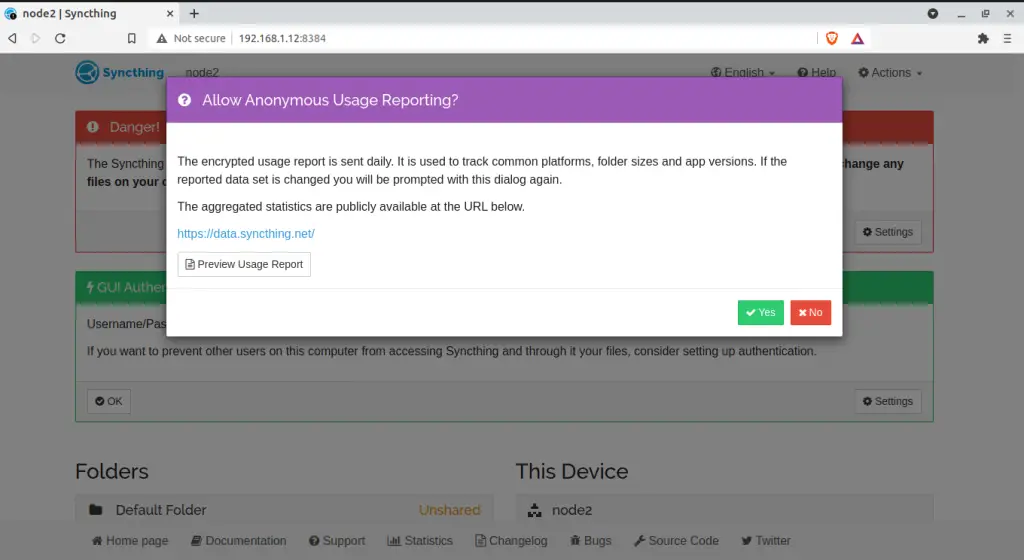This screenshot has height=560, width=1024.
Task: Close the node2 Syncthing tab
Action: click(x=170, y=14)
